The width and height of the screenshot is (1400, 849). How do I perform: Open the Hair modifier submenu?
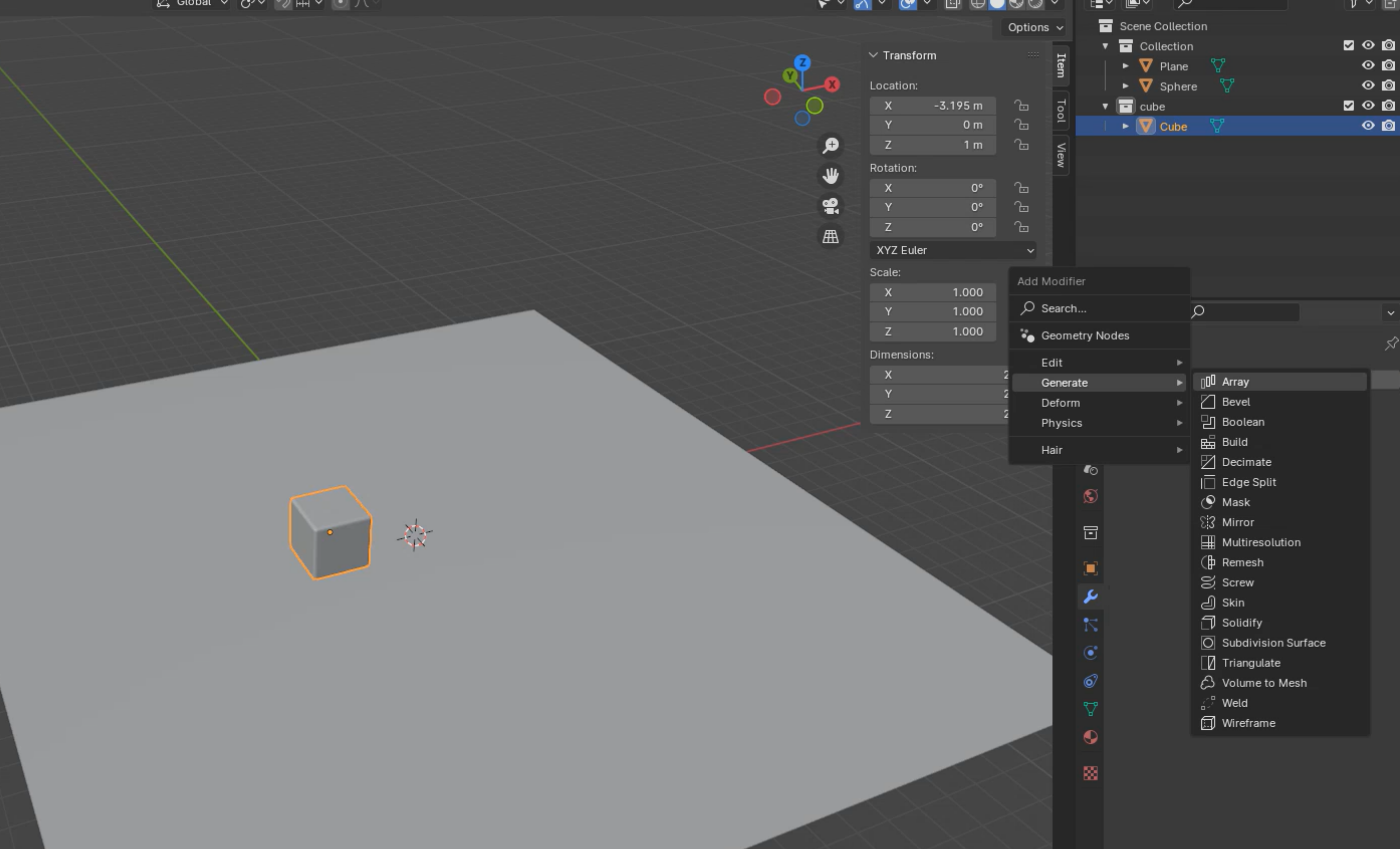[x=1100, y=449]
